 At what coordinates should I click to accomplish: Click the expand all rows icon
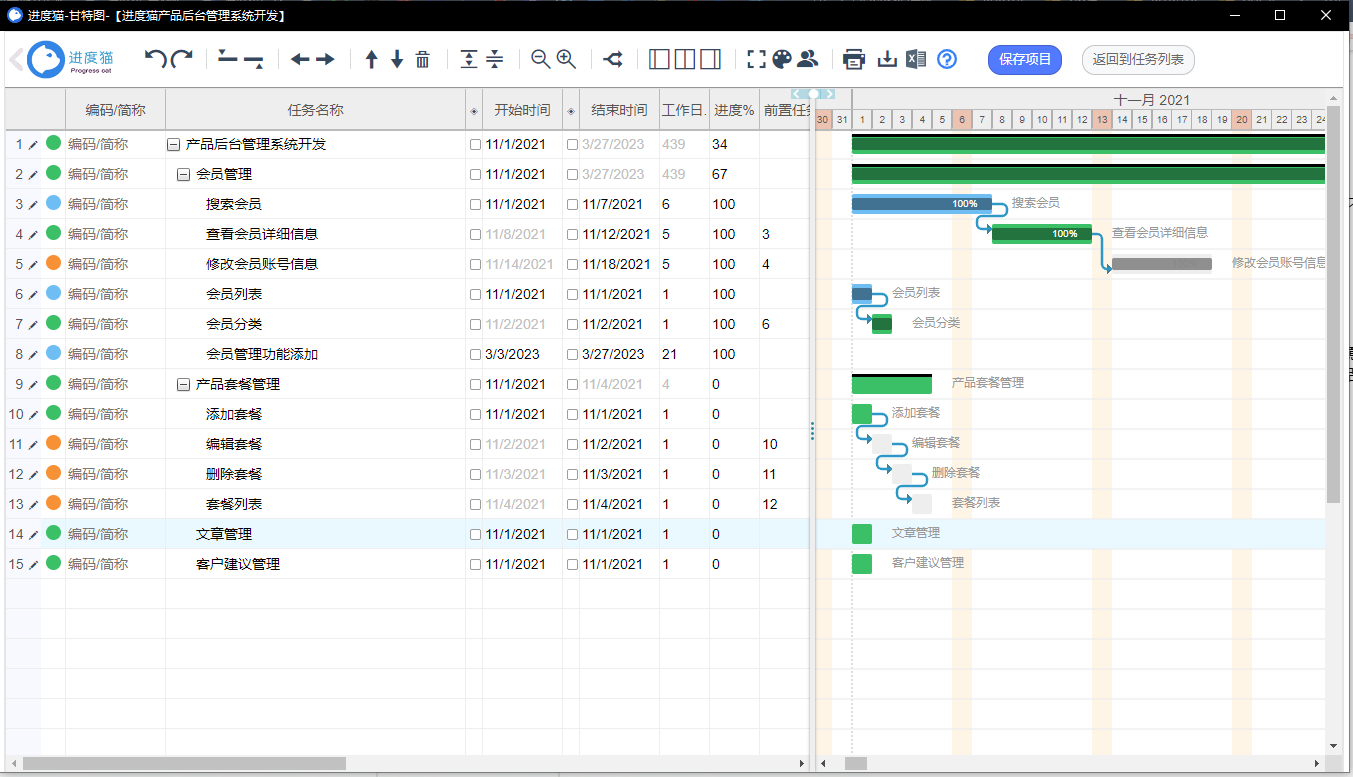coord(469,59)
